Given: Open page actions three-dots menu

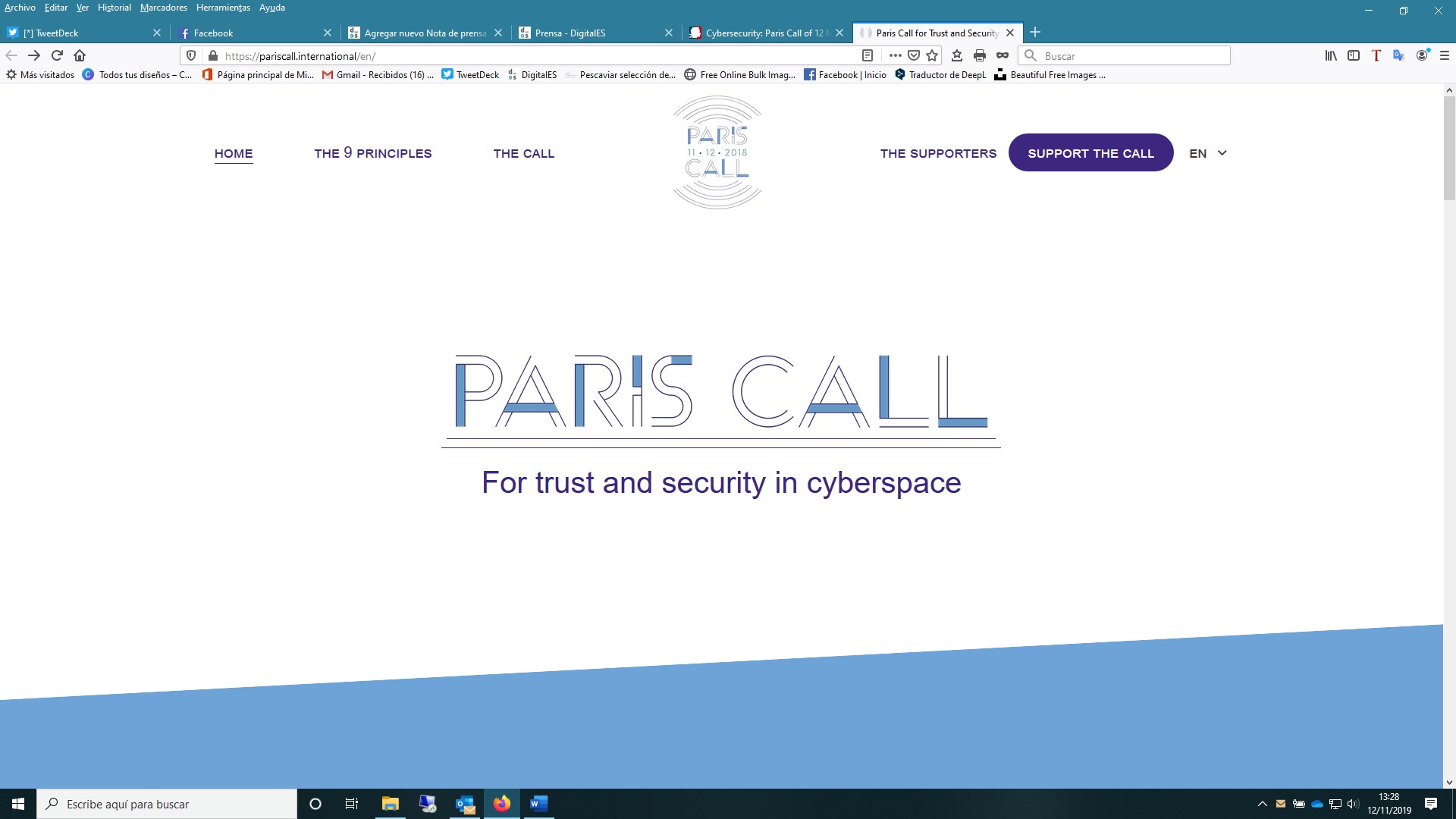Looking at the screenshot, I should tap(895, 55).
